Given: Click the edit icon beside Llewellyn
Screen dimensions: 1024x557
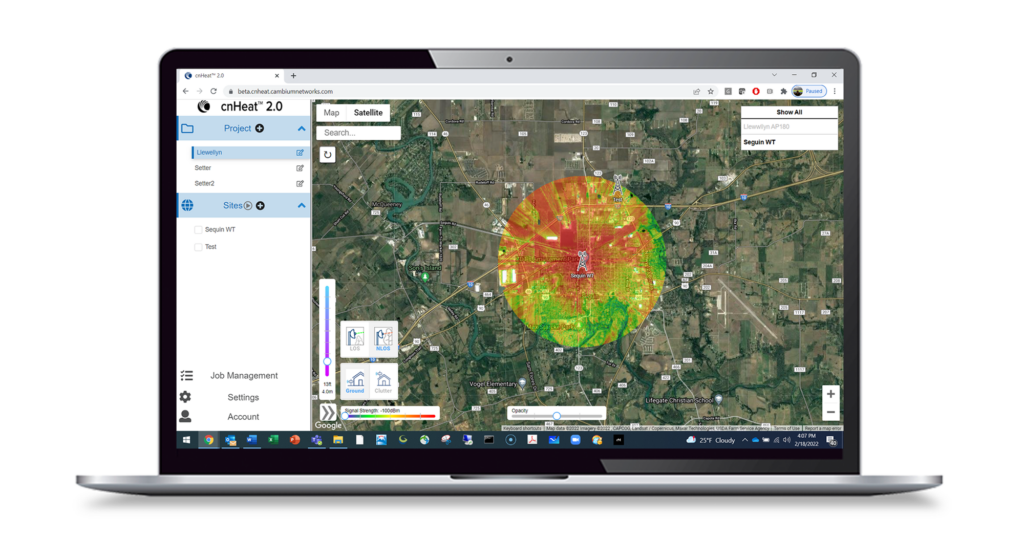Looking at the screenshot, I should [x=300, y=153].
